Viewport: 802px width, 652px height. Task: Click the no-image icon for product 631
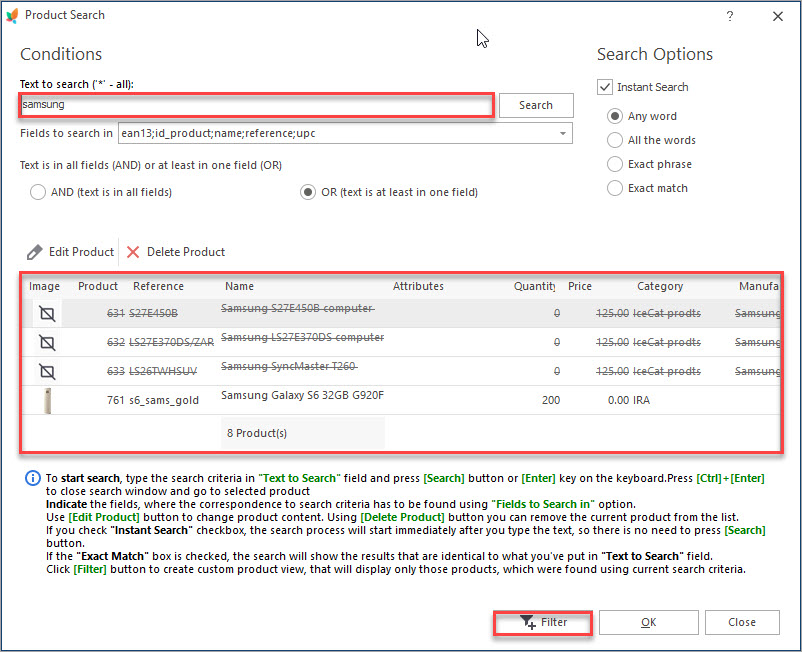(x=47, y=313)
